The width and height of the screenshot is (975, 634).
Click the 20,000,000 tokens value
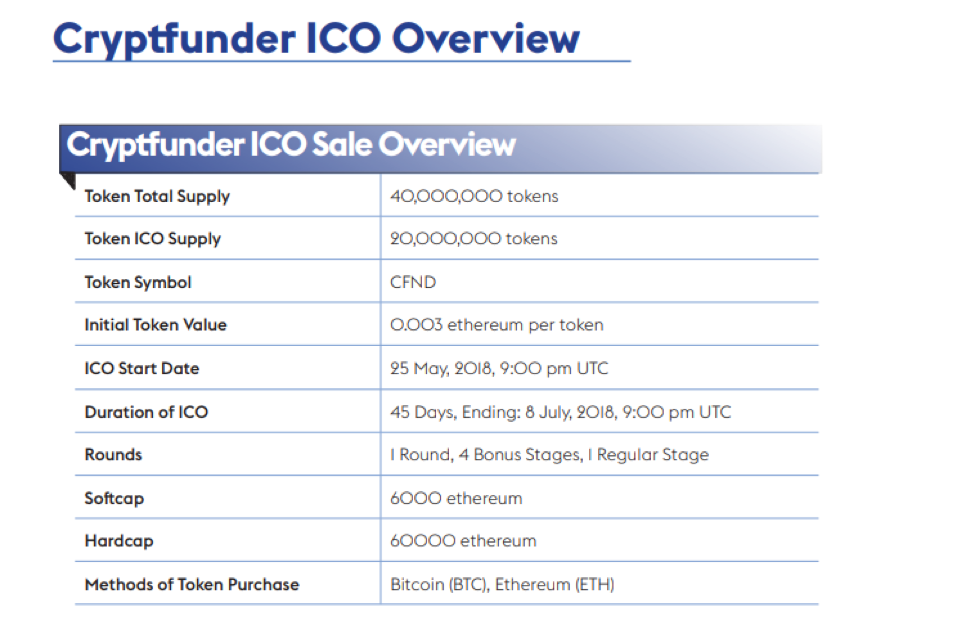pyautogui.click(x=474, y=239)
